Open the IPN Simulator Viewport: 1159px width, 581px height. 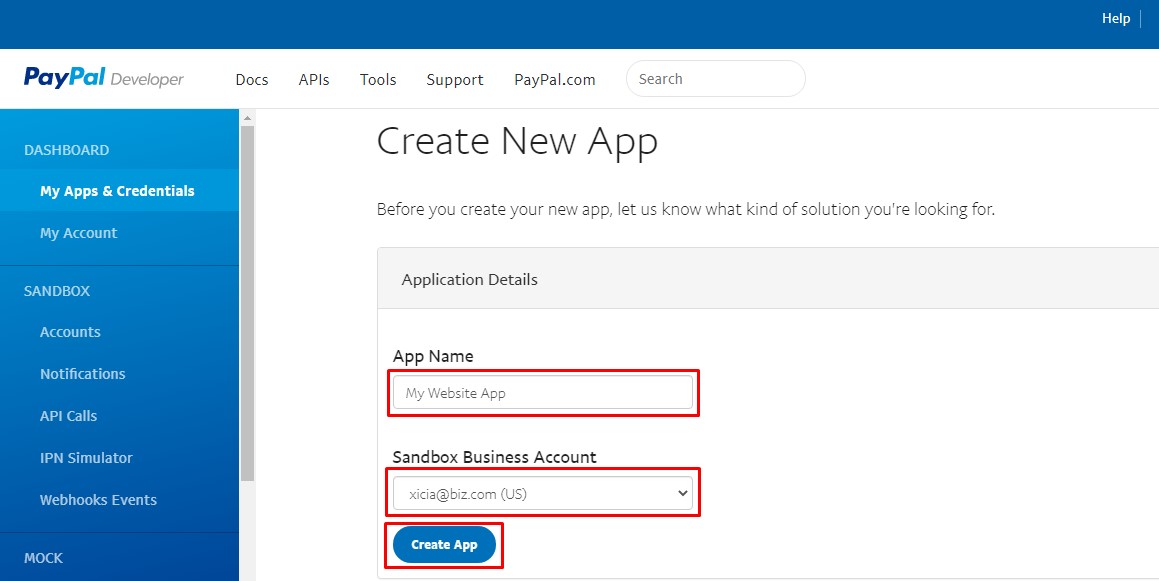pyautogui.click(x=86, y=458)
